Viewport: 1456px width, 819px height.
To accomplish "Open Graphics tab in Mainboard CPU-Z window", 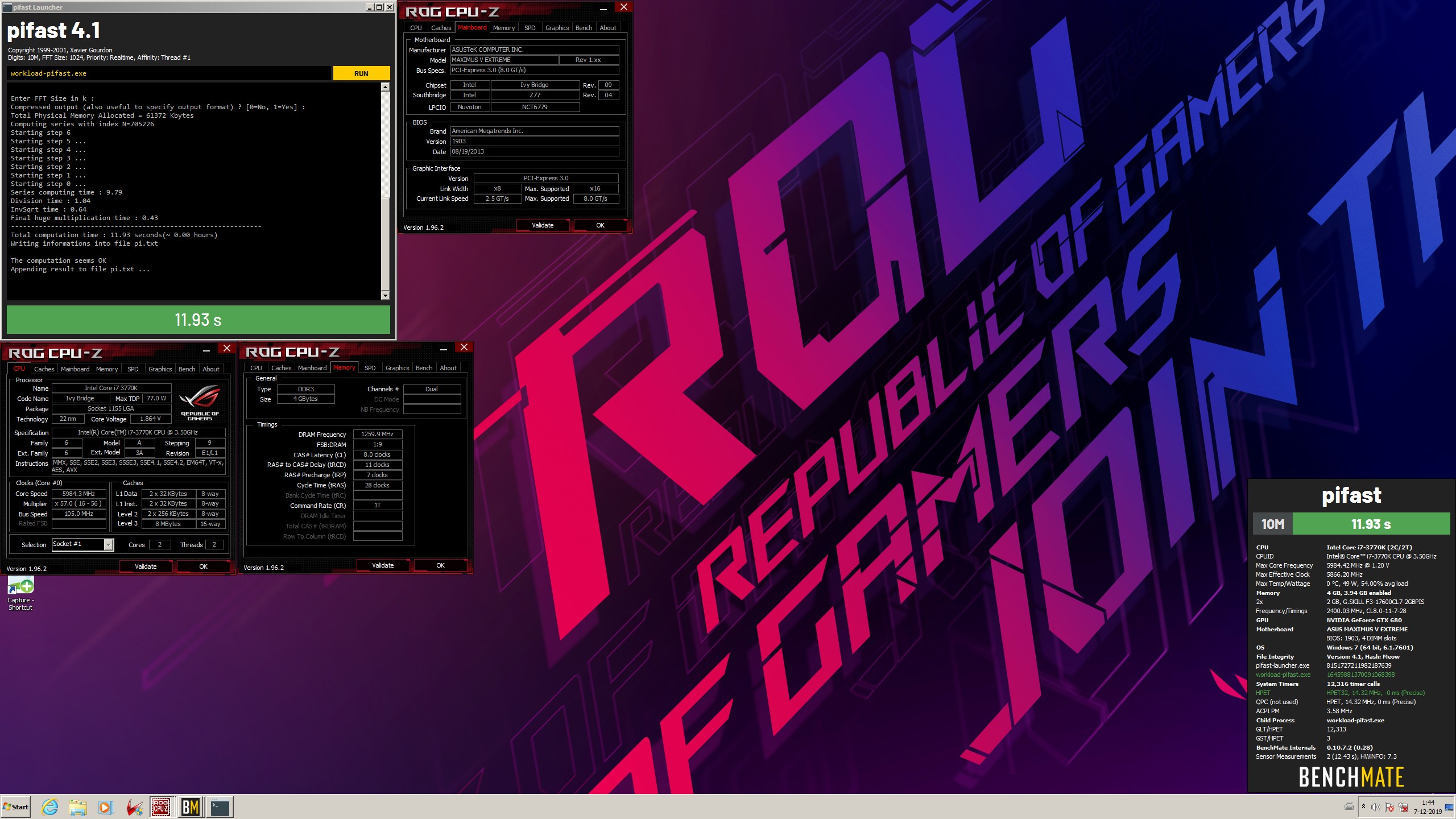I will pos(557,27).
